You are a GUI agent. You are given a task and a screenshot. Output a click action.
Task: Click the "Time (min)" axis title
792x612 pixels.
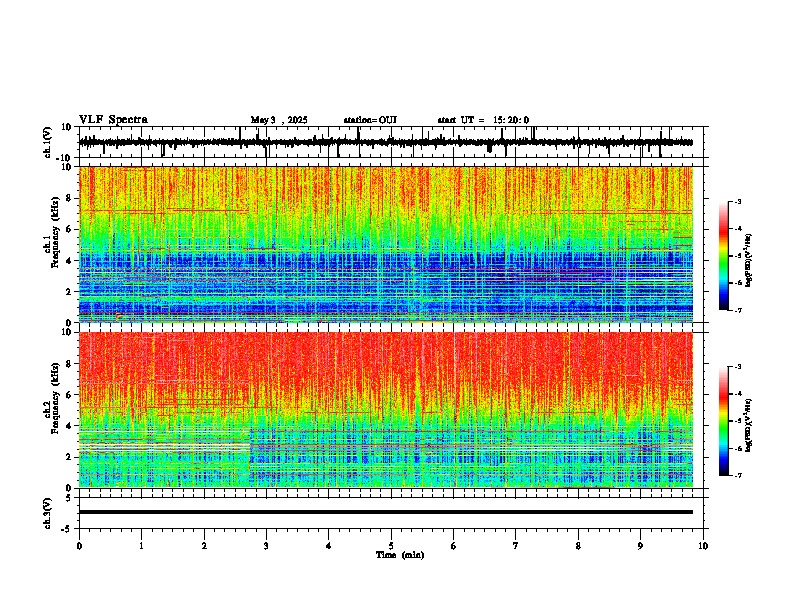pos(400,555)
